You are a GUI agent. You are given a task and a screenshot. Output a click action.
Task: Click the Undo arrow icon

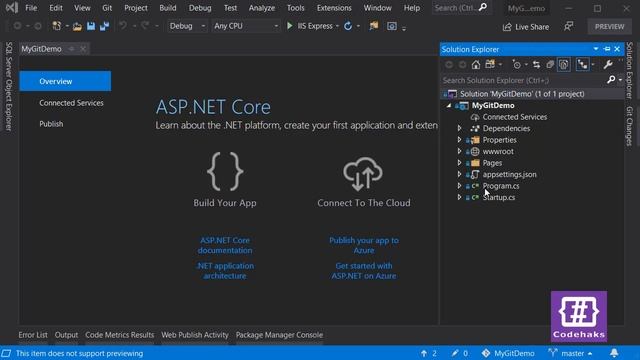[x=122, y=26]
